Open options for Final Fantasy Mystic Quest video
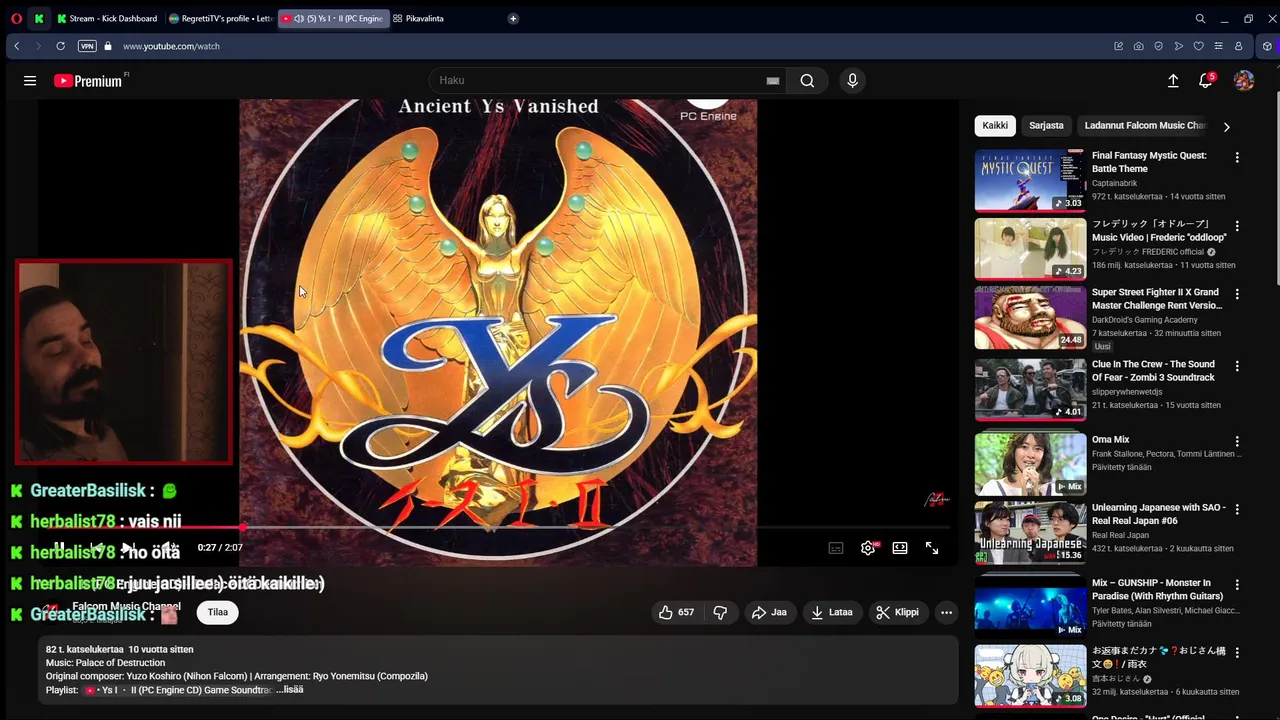The height and width of the screenshot is (720, 1280). [1237, 157]
